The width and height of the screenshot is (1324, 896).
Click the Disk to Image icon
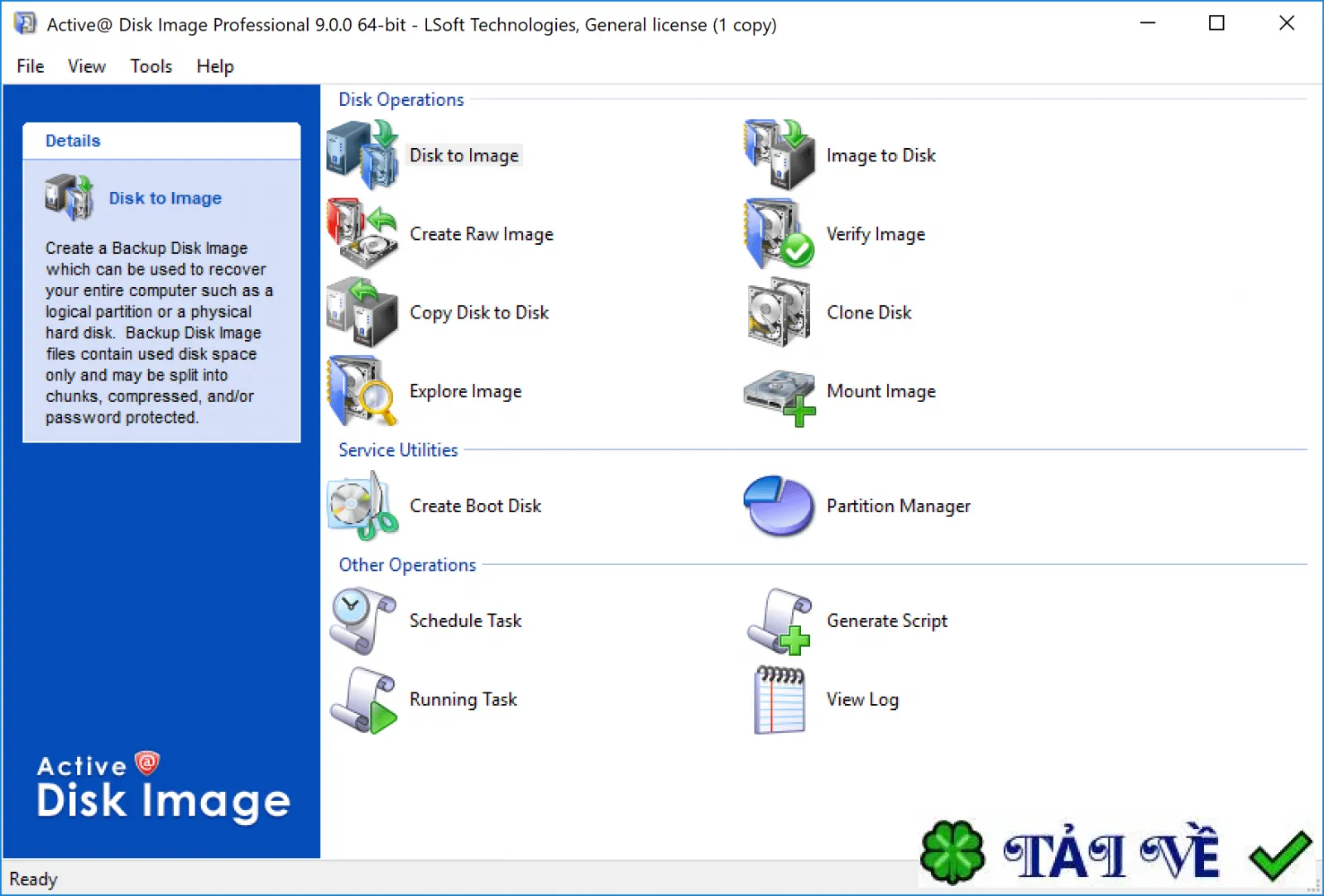tap(363, 155)
